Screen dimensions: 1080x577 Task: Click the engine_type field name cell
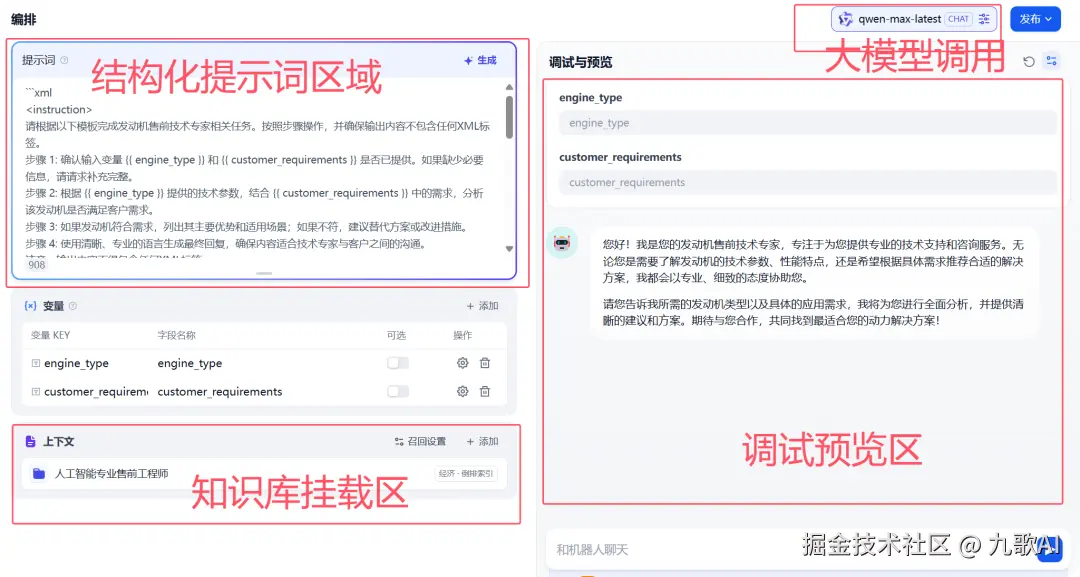189,363
